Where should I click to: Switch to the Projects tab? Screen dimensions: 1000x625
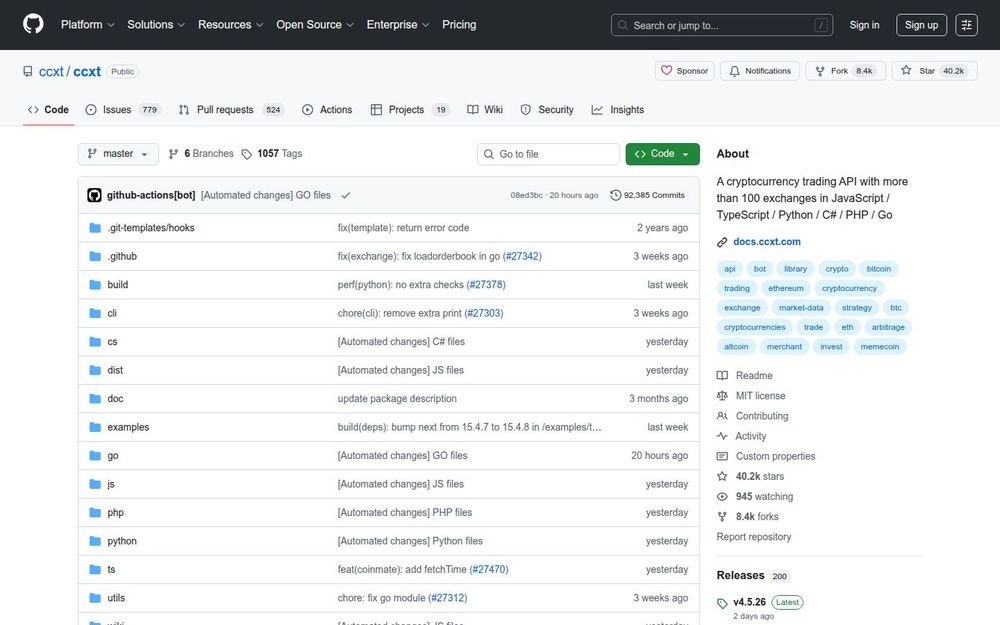point(410,110)
